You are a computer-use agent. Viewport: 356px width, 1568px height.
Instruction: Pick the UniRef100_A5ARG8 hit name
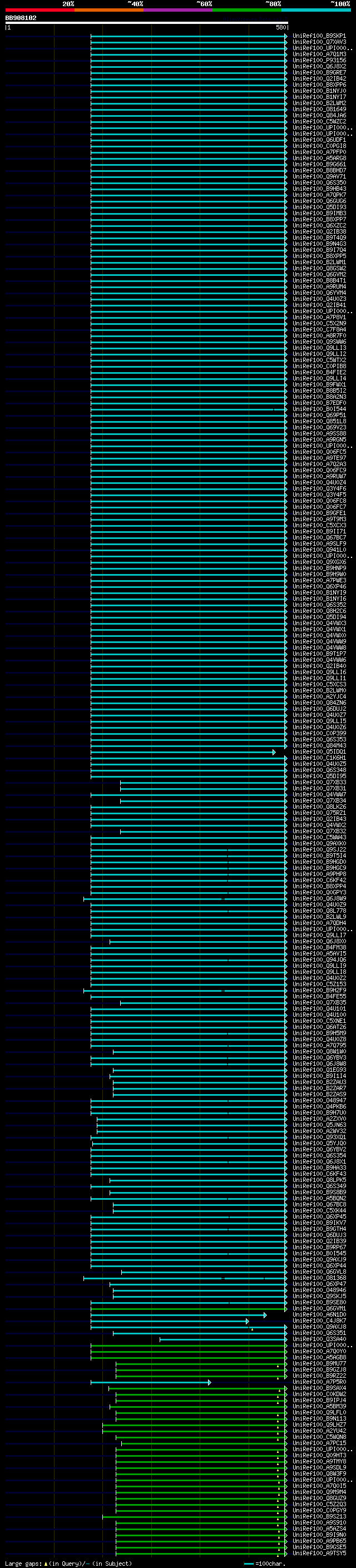(x=319, y=159)
